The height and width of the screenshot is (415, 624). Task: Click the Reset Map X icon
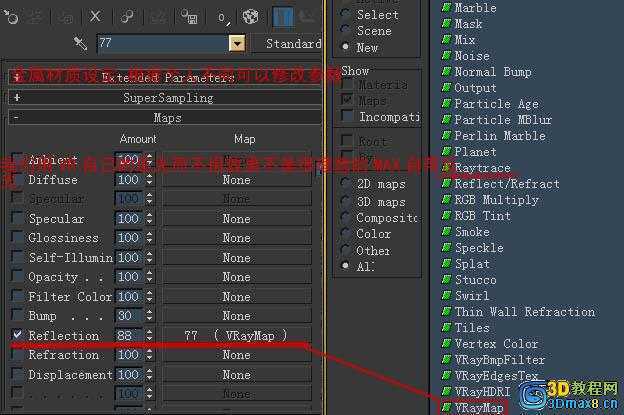95,16
